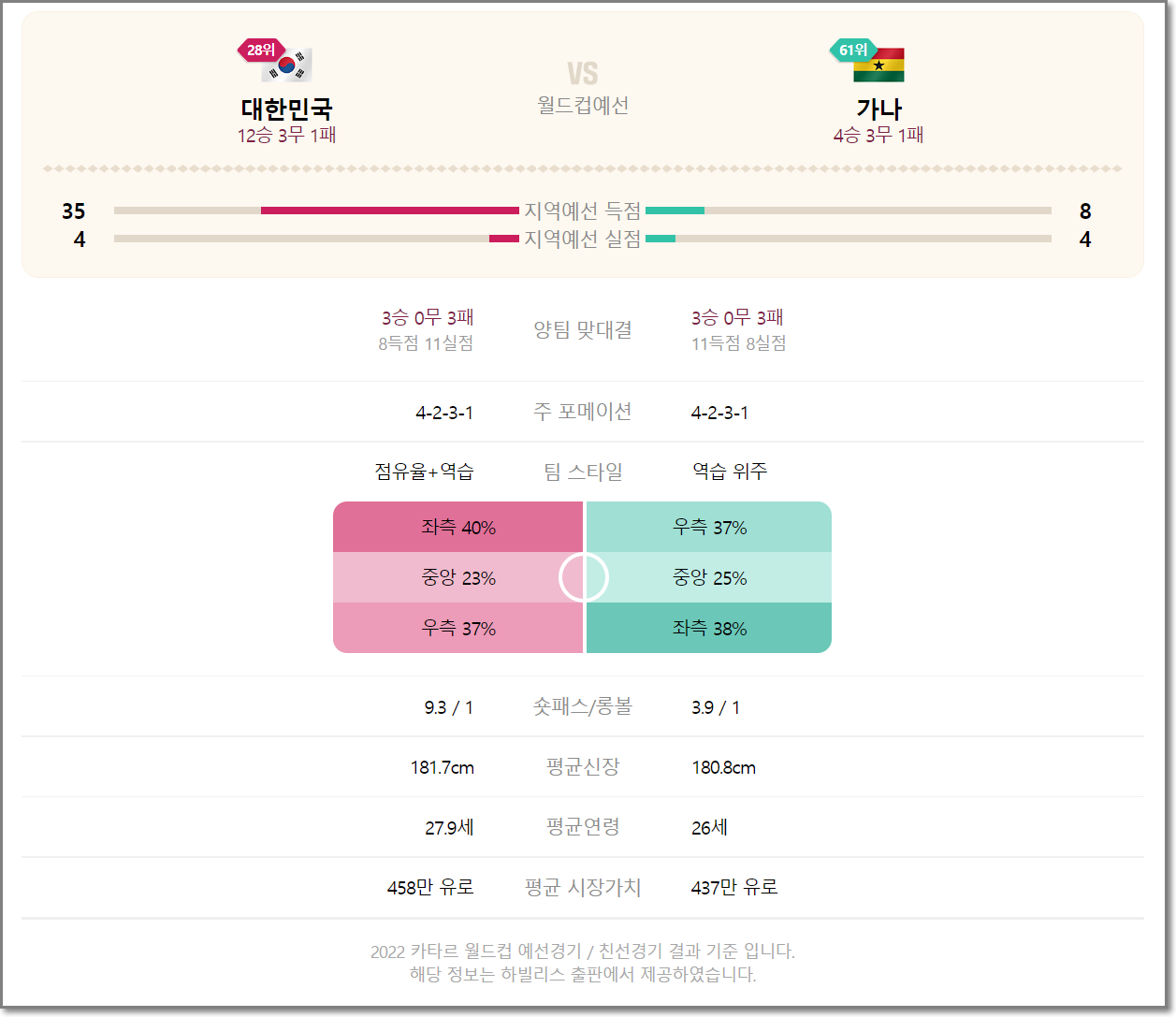Select Korea's 좌측 40% attack zone

pyautogui.click(x=458, y=527)
